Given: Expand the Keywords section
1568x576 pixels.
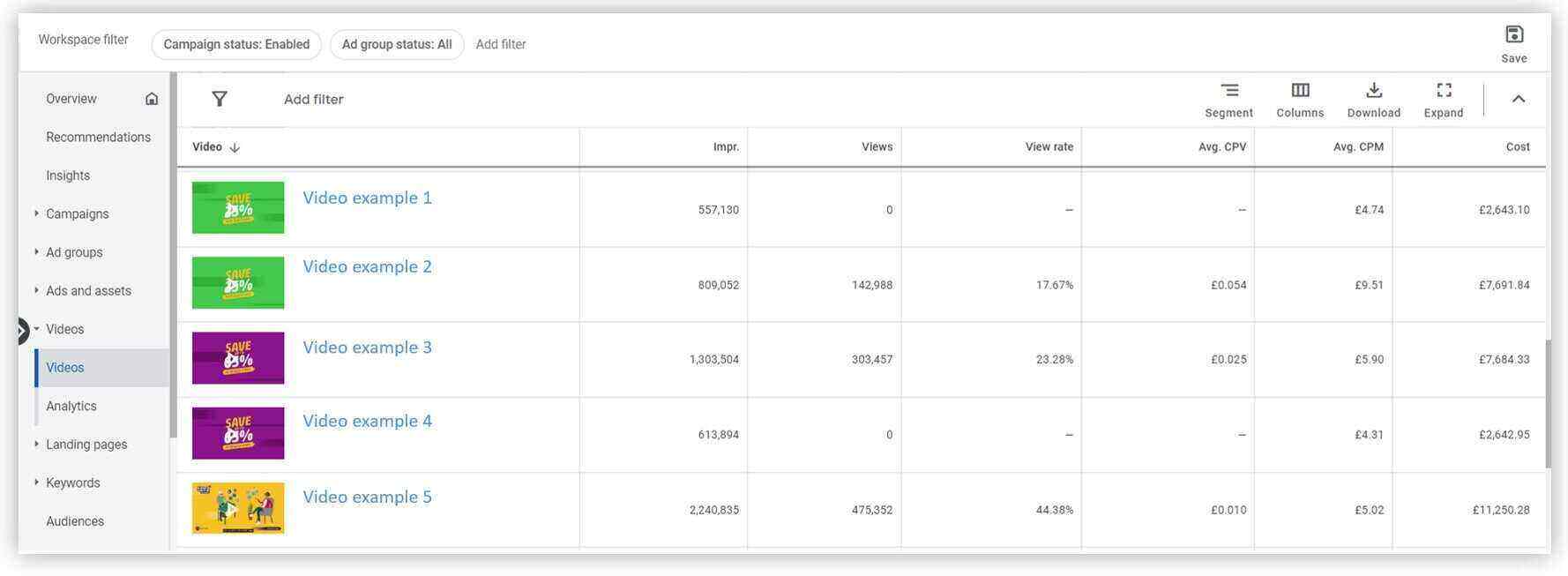Looking at the screenshot, I should coord(36,482).
